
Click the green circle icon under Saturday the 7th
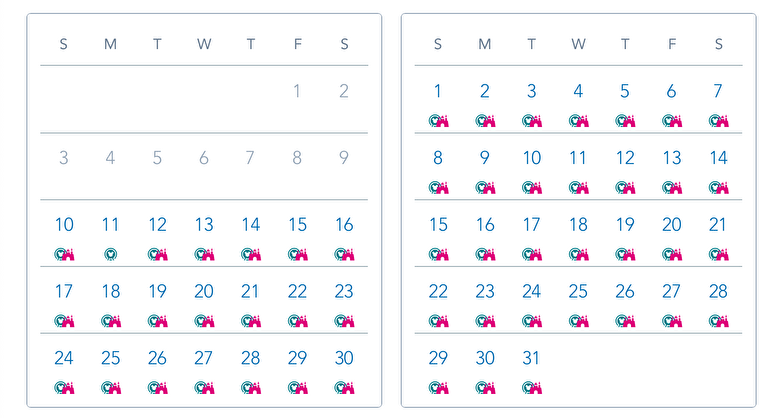(x=715, y=120)
